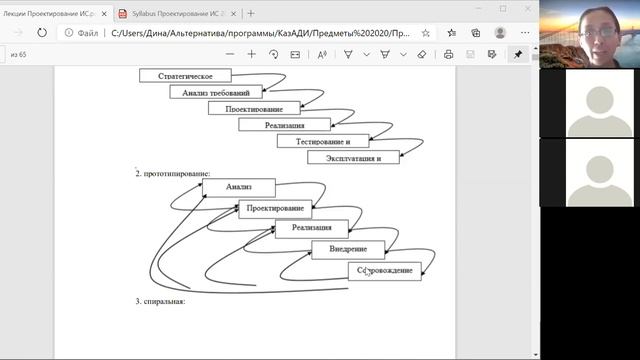The height and width of the screenshot is (360, 640).
Task: Click the scroll up arrow of the PDF scrollbar
Action: (536, 49)
